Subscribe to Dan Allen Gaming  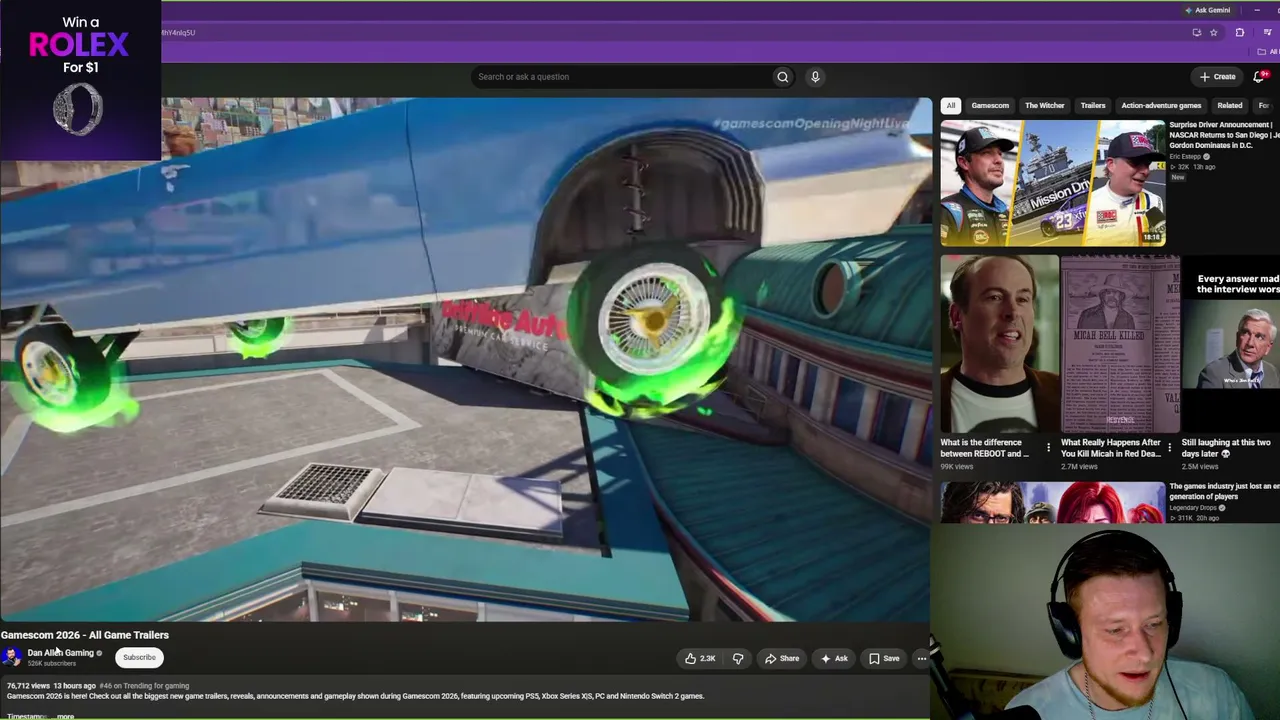[139, 657]
